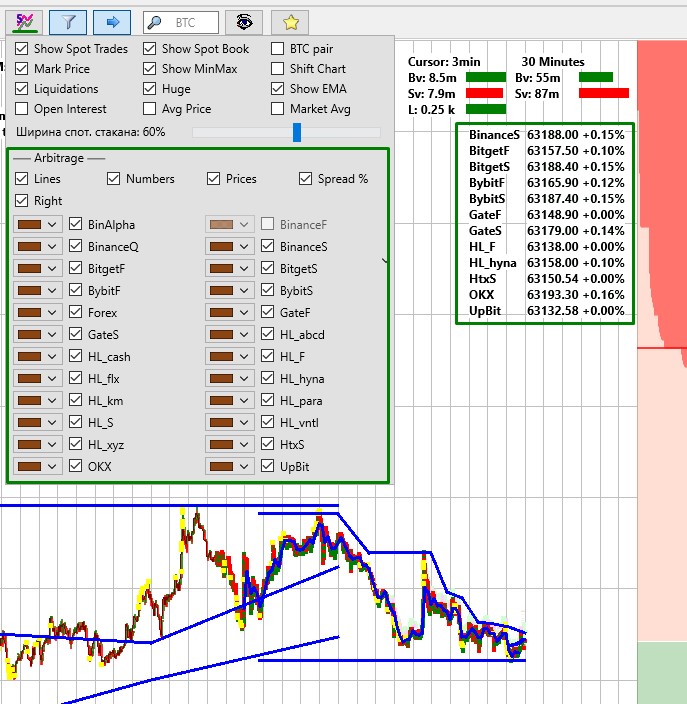Screen dimensions: 687x704
Task: Toggle Arbitrage Lines checkbox
Action: point(22,179)
